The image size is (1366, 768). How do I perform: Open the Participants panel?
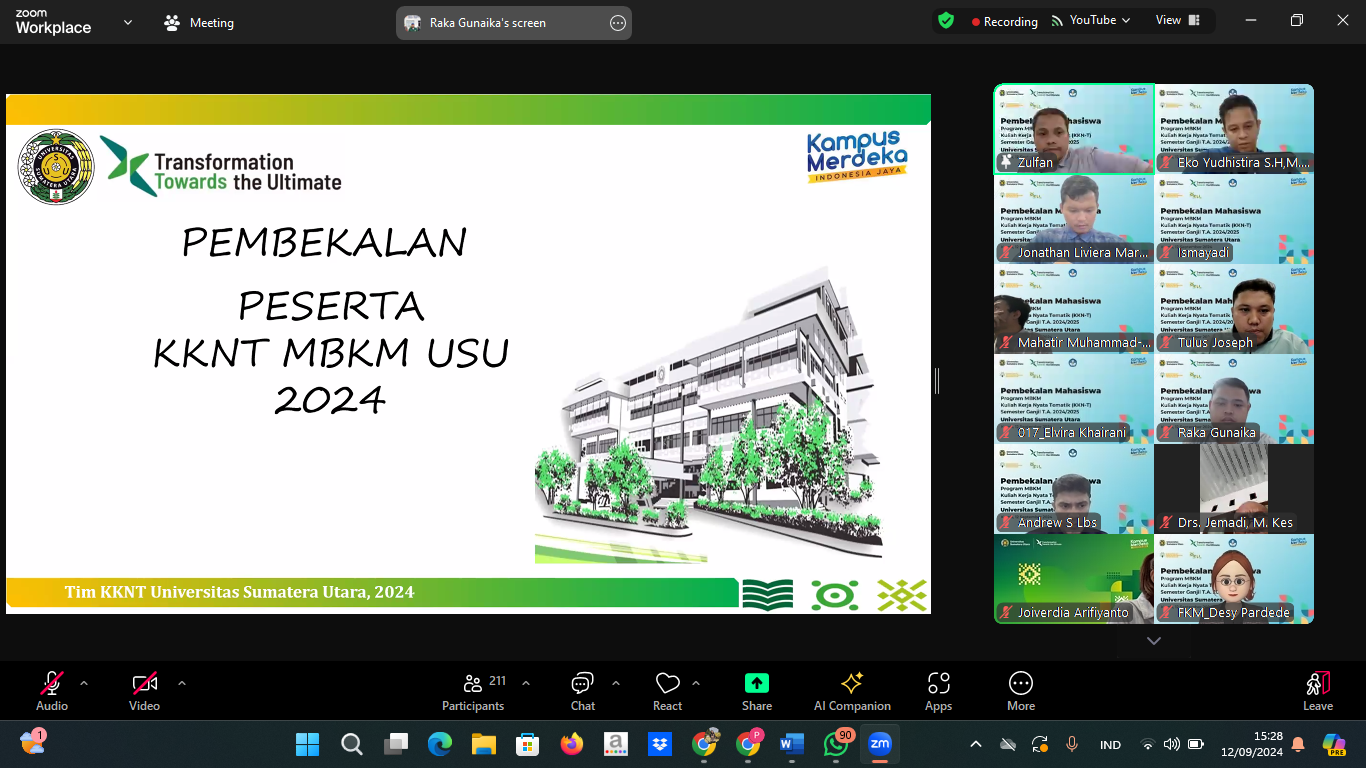(x=473, y=692)
